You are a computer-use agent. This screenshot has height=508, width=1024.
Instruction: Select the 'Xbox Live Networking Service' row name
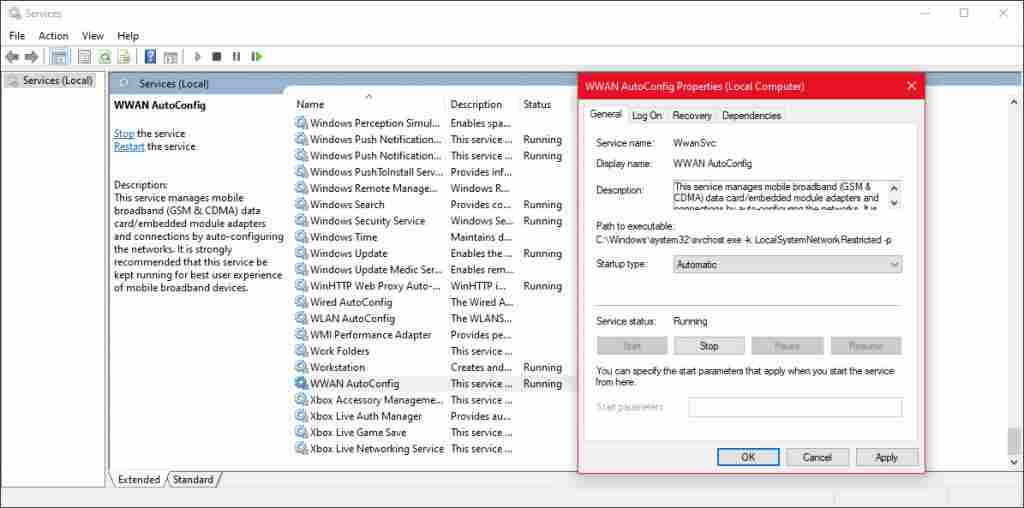coord(377,449)
